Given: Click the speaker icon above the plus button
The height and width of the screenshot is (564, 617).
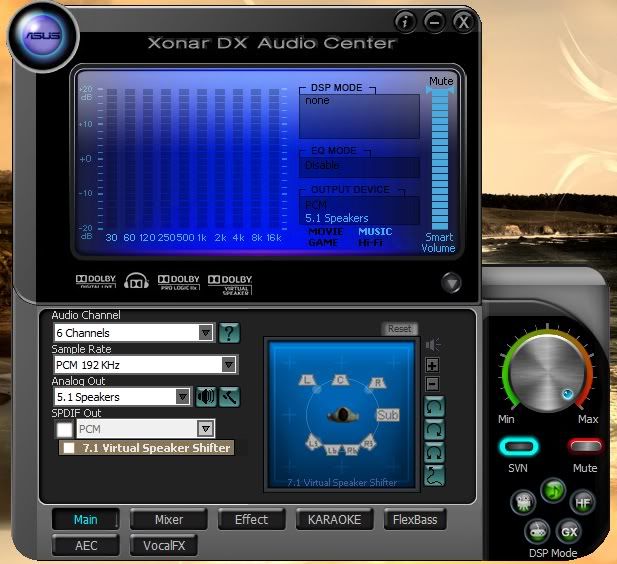Looking at the screenshot, I should [433, 345].
